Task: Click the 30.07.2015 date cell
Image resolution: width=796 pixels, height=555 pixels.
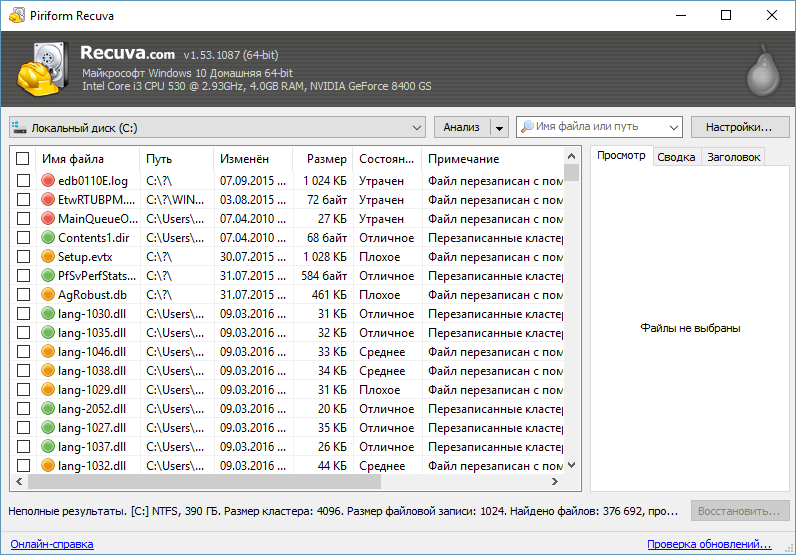Action: pos(252,257)
